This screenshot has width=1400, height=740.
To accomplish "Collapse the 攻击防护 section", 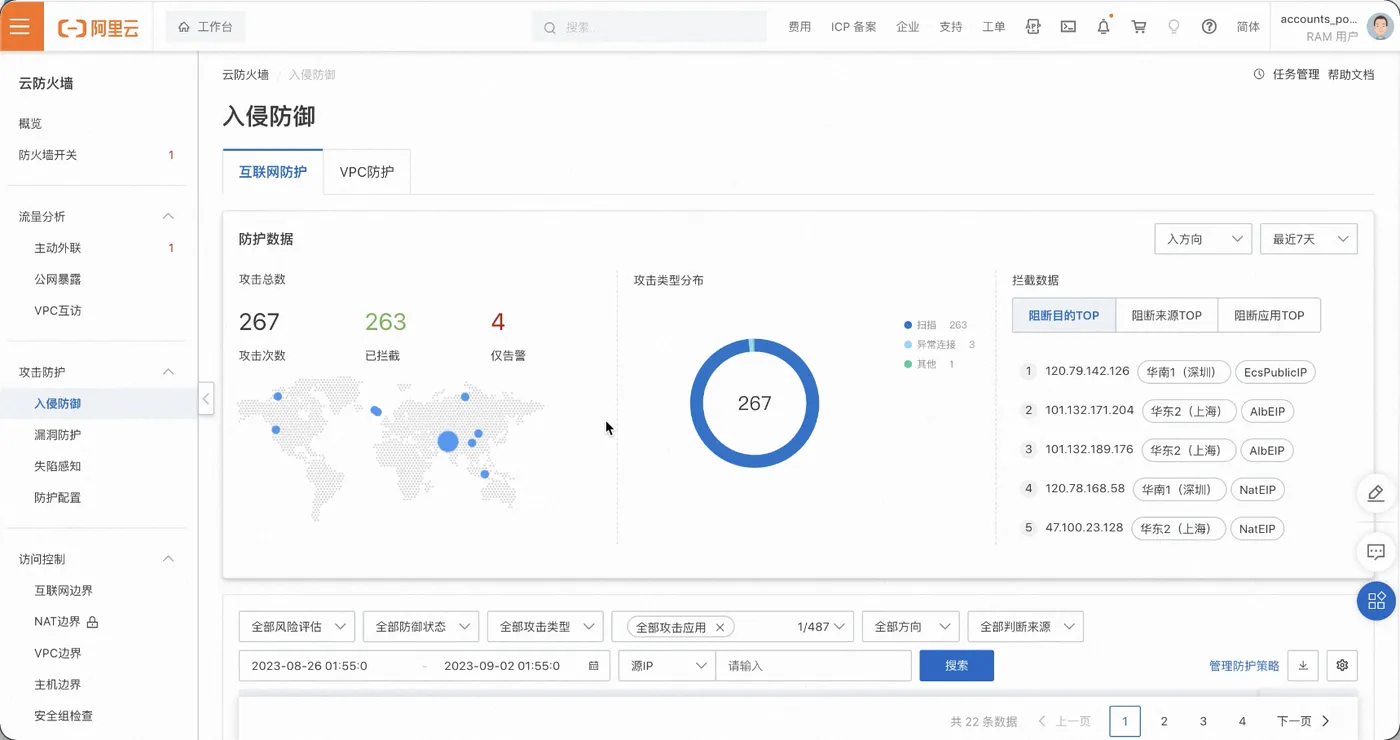I will point(168,372).
